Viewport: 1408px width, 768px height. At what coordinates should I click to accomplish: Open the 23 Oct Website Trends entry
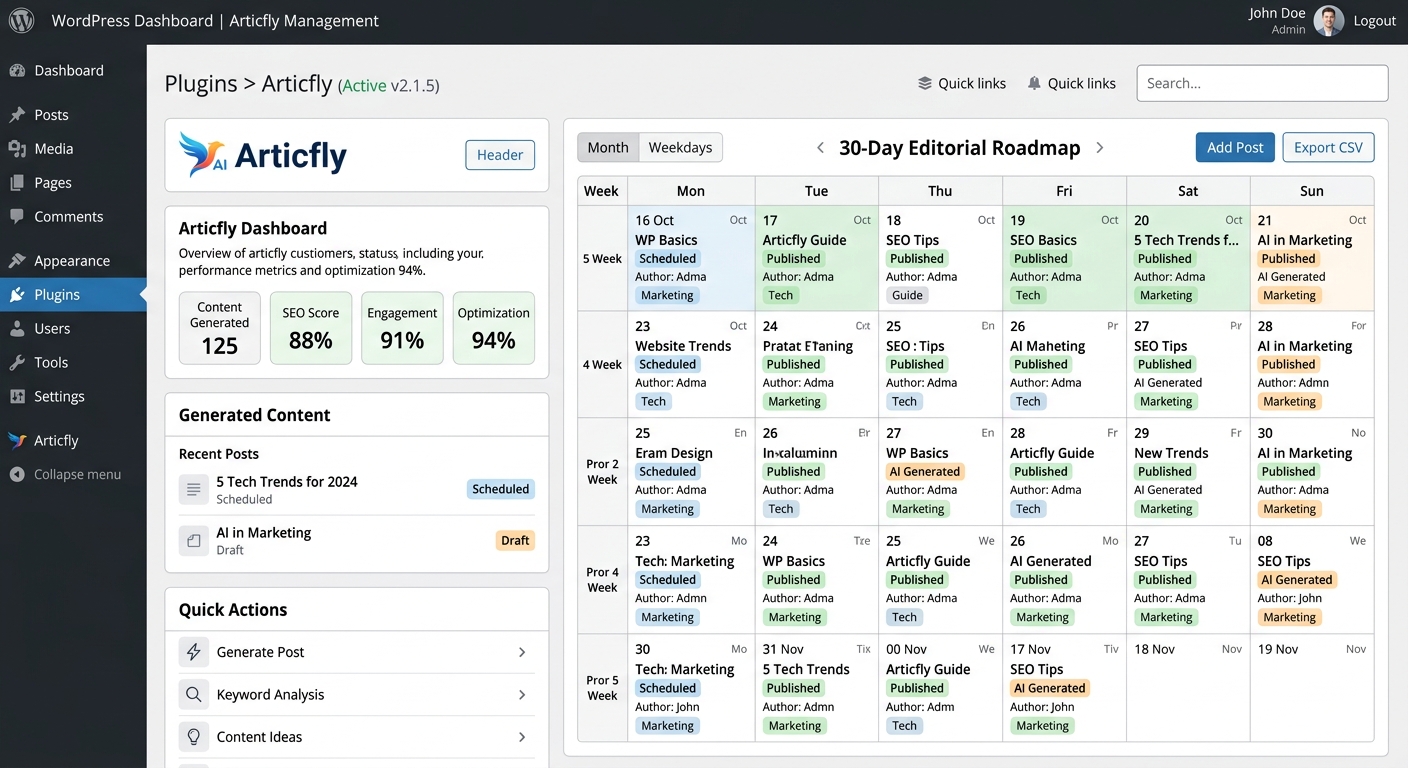point(691,364)
